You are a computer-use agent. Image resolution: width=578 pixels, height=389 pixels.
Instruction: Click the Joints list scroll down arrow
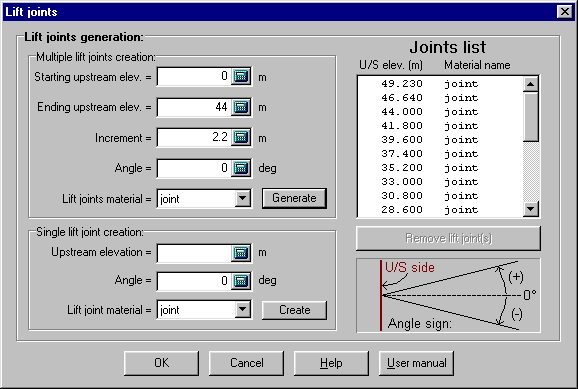[x=530, y=209]
